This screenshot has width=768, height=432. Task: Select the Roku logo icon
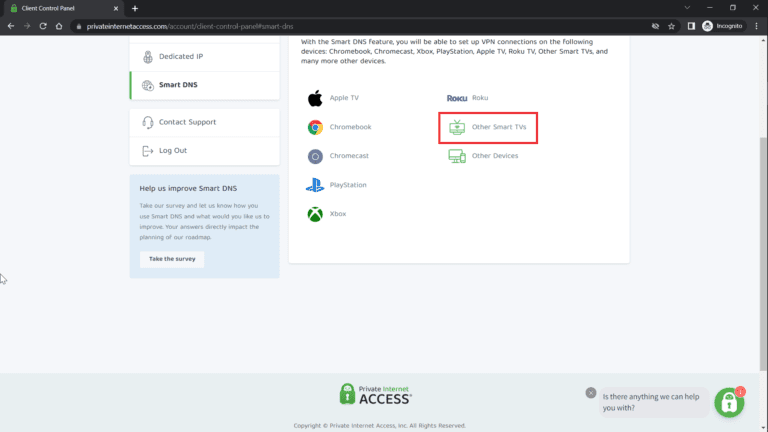[x=457, y=98]
